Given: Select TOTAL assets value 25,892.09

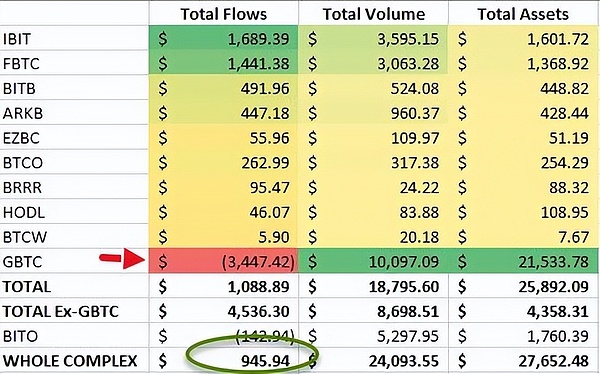Looking at the screenshot, I should pyautogui.click(x=554, y=287).
